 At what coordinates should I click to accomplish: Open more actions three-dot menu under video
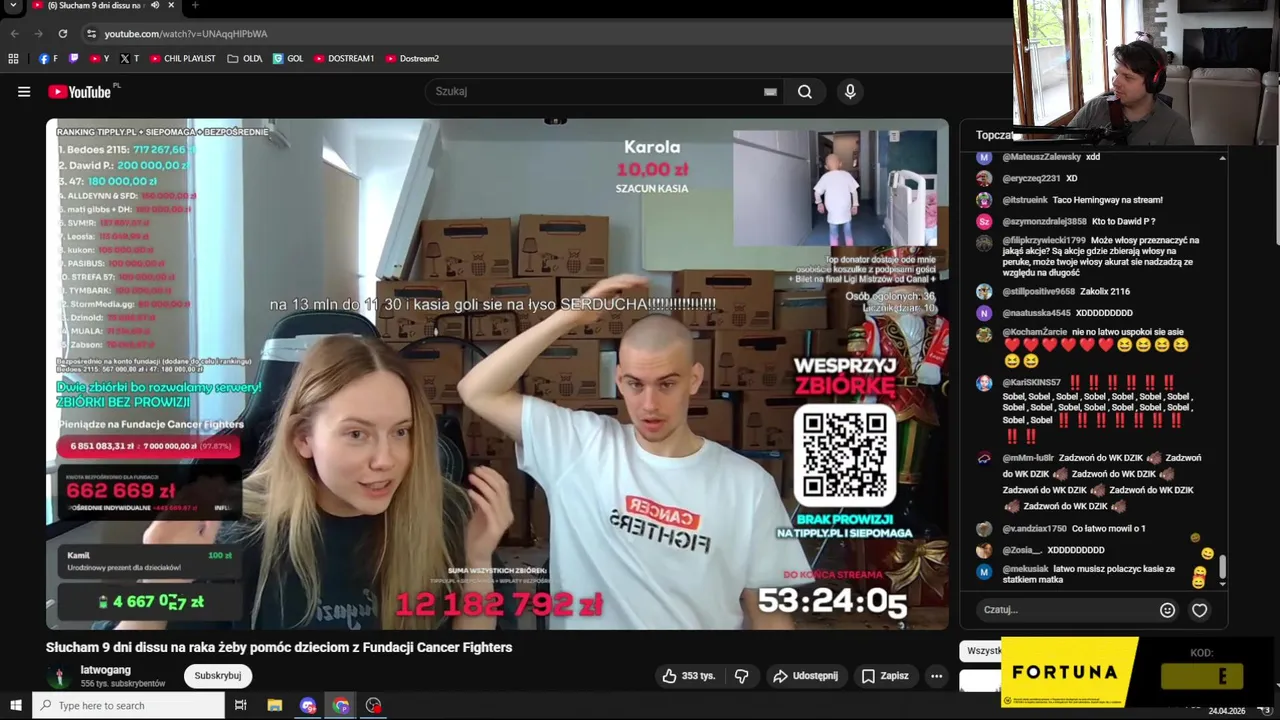tap(936, 676)
